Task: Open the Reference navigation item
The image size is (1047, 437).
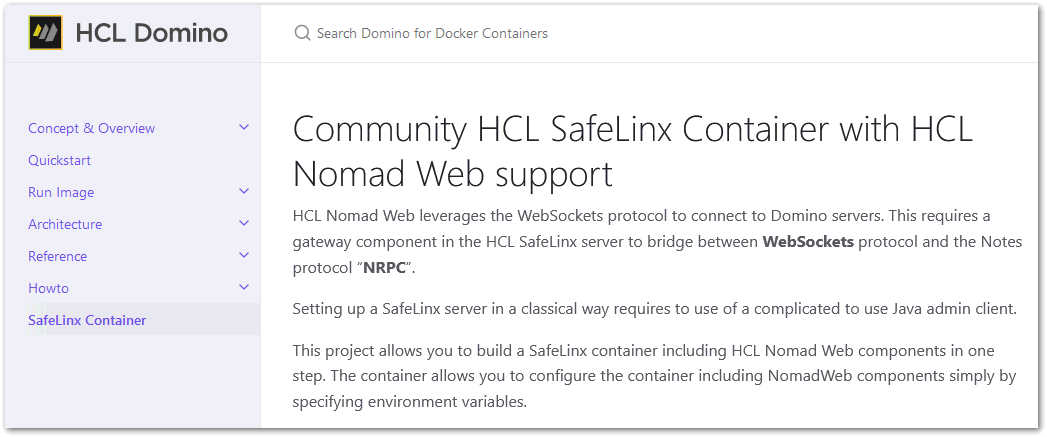Action: tap(58, 256)
